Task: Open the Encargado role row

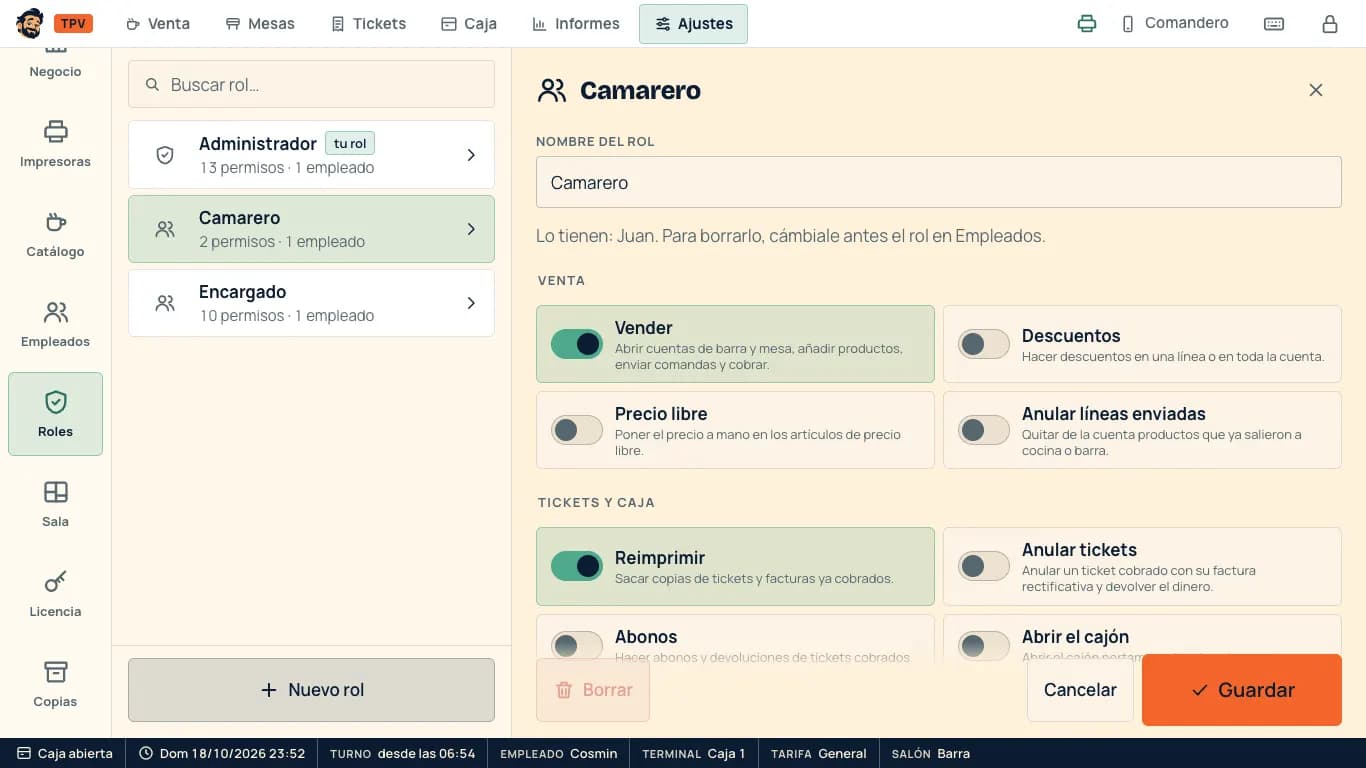Action: pos(311,303)
